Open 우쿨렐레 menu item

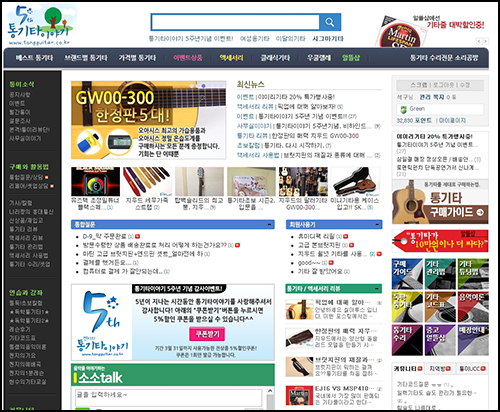point(319,58)
